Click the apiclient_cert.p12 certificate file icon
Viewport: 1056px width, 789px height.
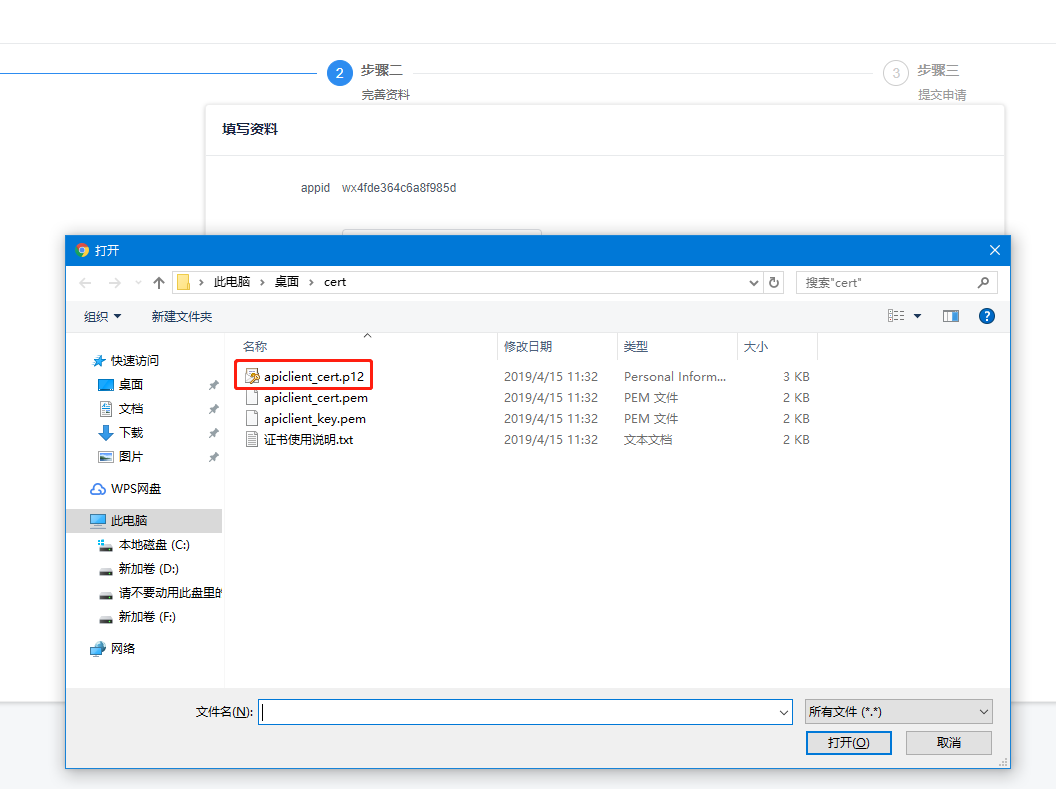coord(252,376)
